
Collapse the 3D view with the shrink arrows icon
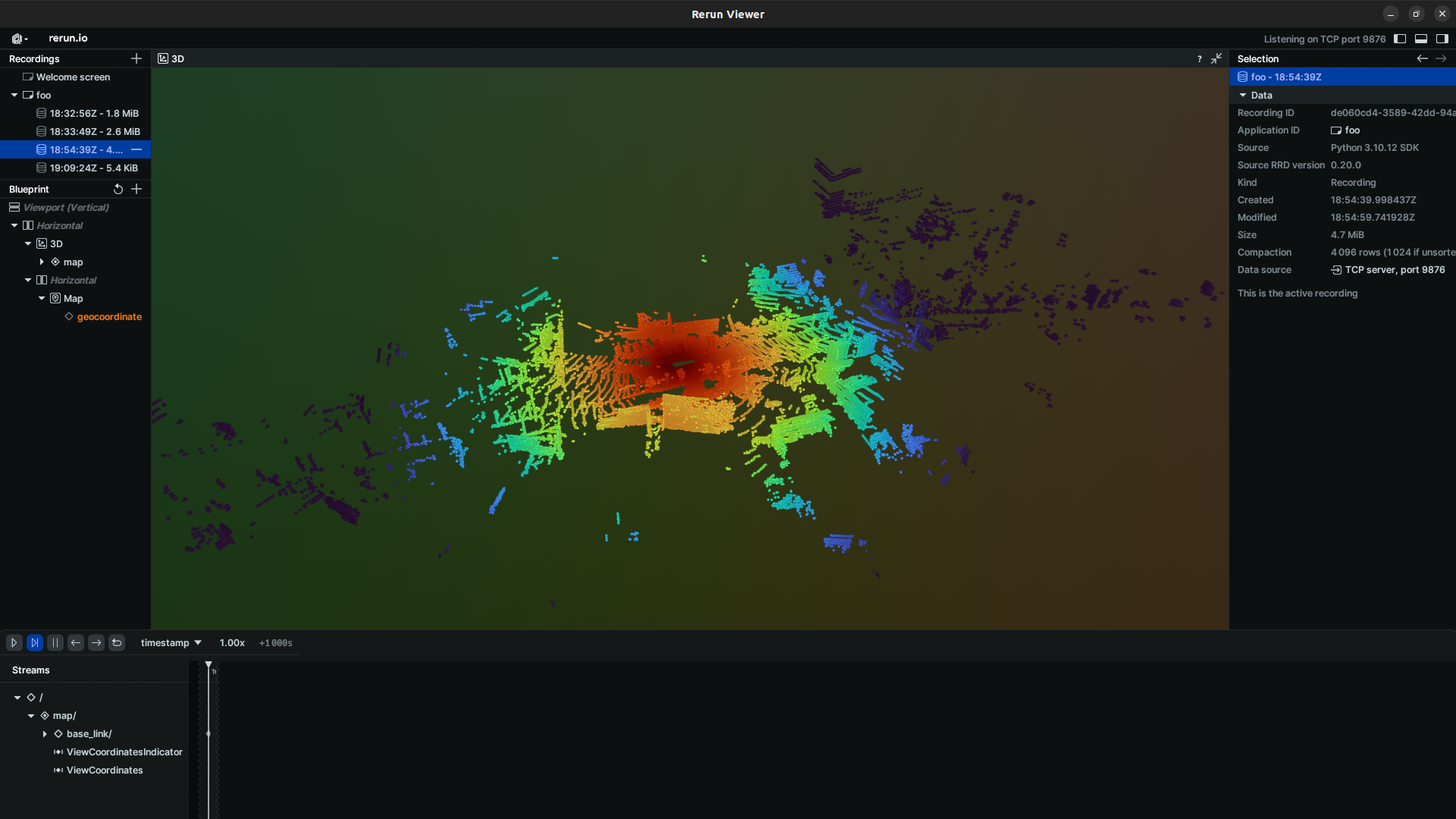1216,58
